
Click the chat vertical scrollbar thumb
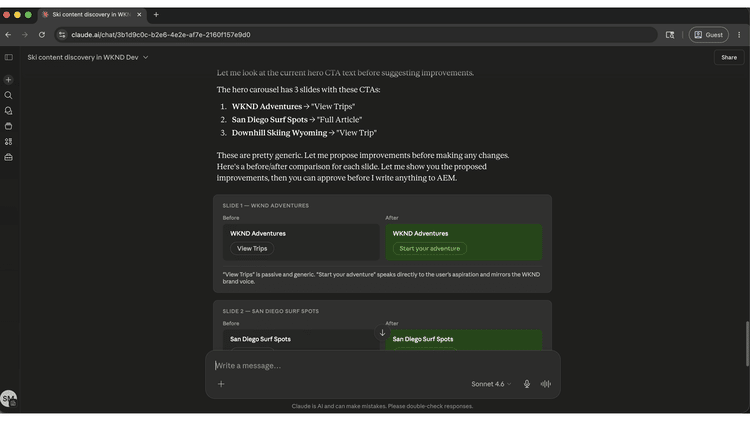pos(747,343)
